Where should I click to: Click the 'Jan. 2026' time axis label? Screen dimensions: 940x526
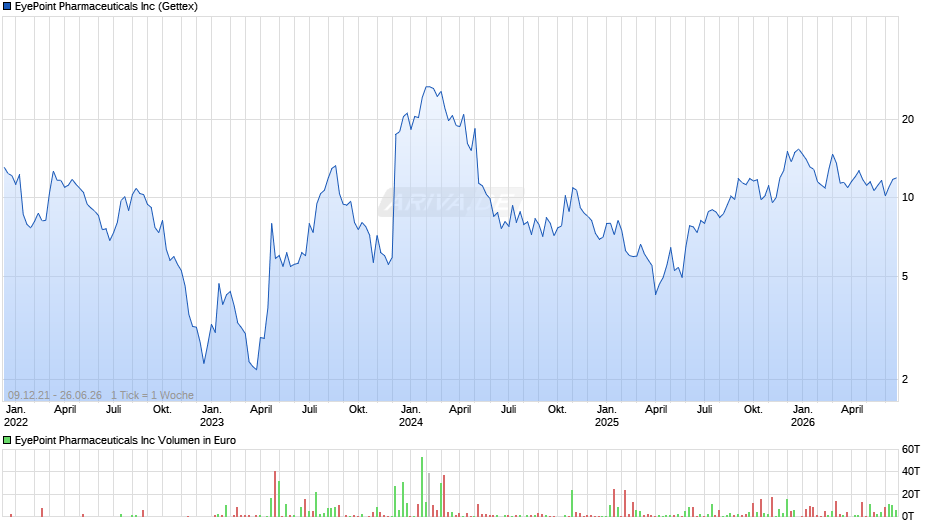pos(803,416)
